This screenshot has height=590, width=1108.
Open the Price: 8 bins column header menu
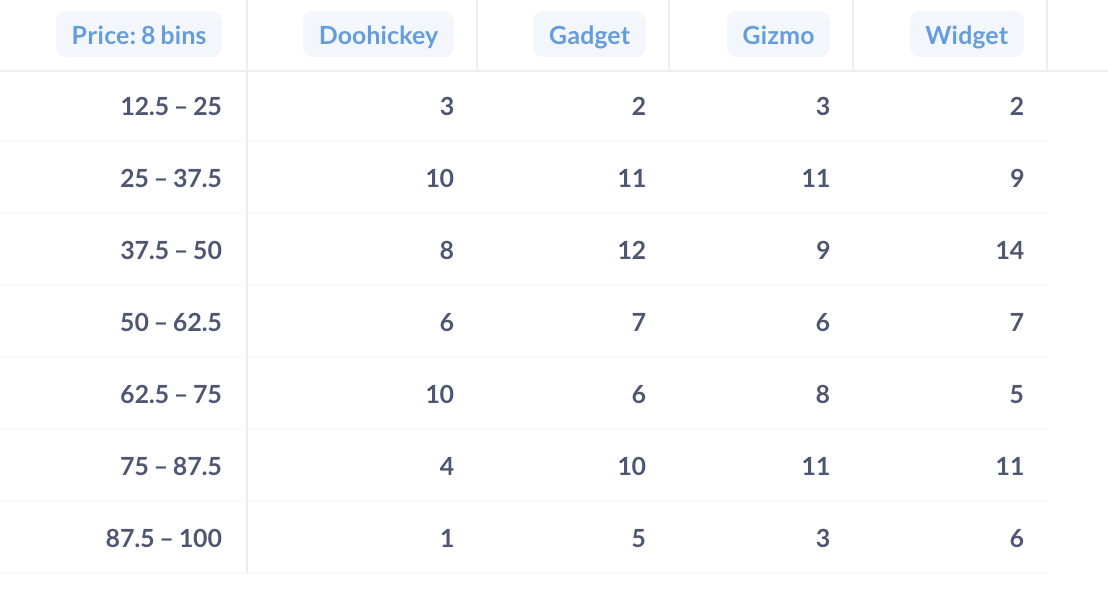click(x=139, y=34)
